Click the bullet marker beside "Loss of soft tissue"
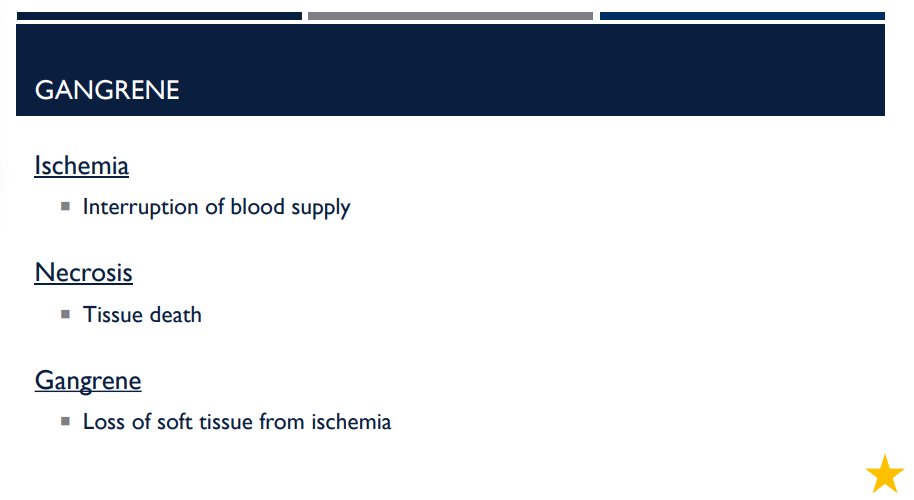 click(65, 421)
